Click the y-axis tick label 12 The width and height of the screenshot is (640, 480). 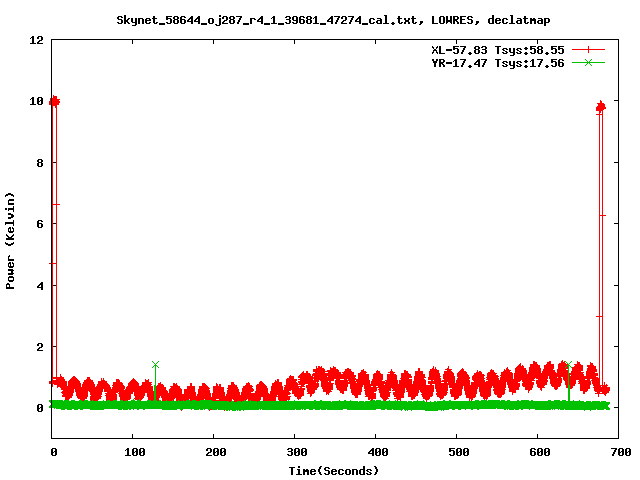coord(36,40)
